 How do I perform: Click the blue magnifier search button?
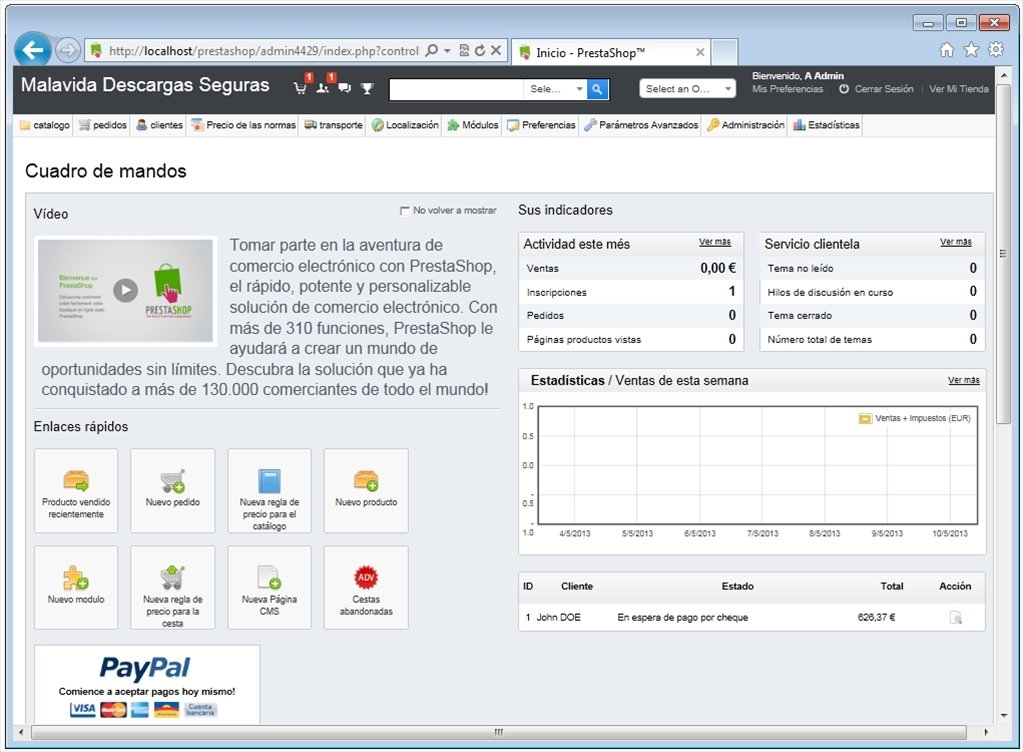coord(597,89)
